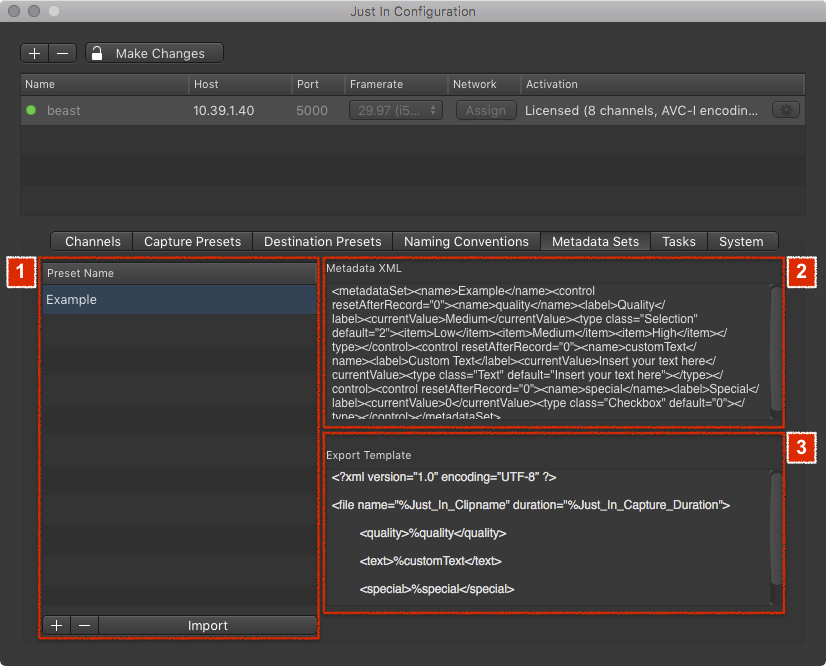Viewport: 826px width, 666px height.
Task: Go to Destination Presets tab
Action: pos(322,241)
